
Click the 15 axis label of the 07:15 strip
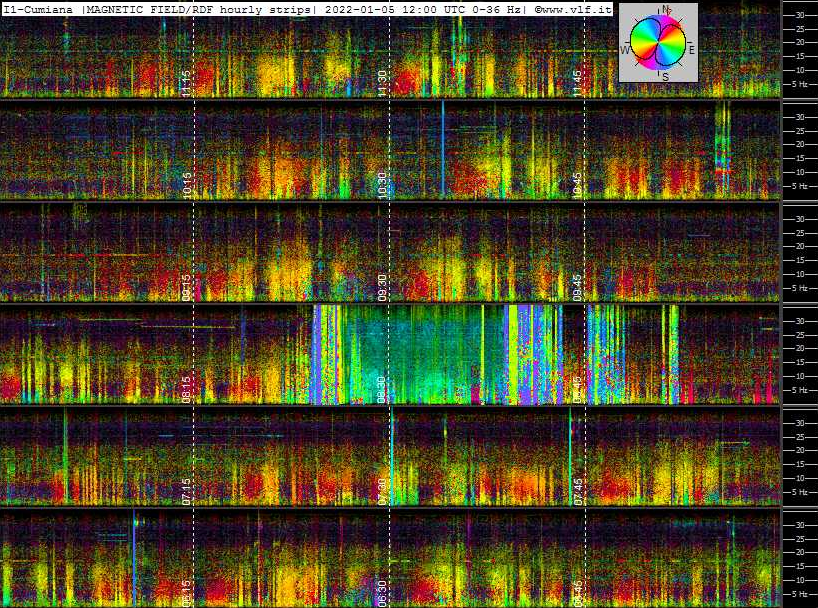click(799, 464)
